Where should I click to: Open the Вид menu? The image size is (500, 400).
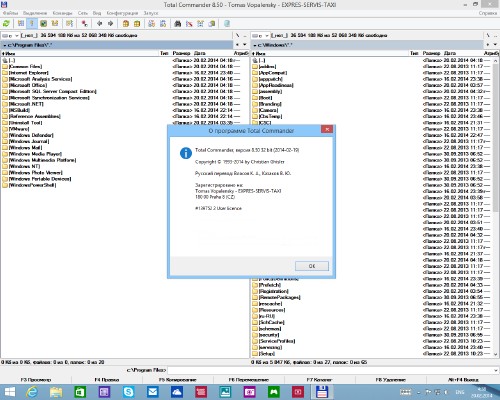point(97,13)
